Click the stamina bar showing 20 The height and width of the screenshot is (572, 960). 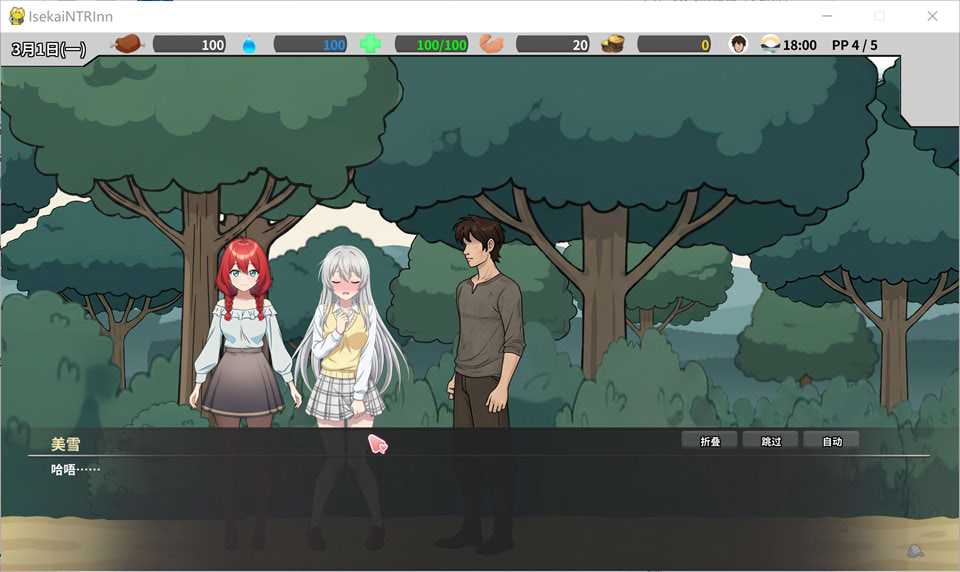tap(553, 45)
